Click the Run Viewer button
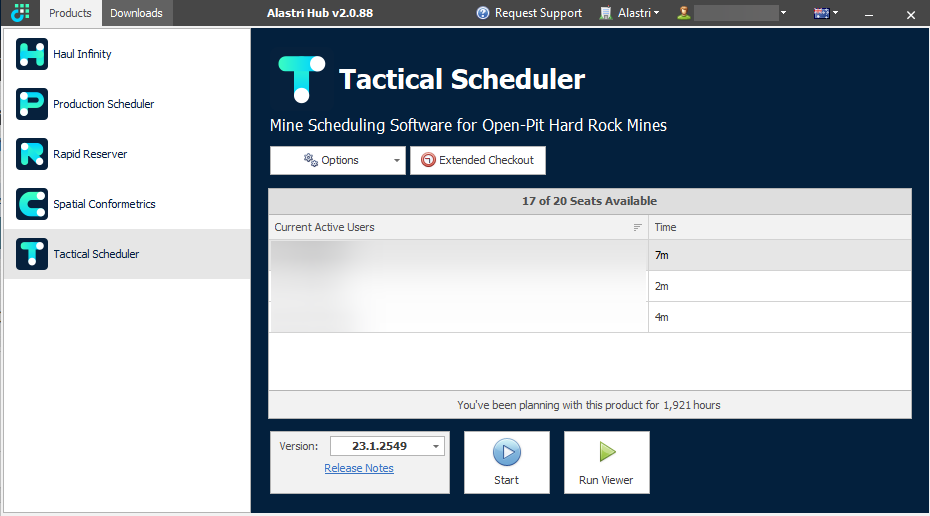The image size is (930, 516). tap(607, 463)
